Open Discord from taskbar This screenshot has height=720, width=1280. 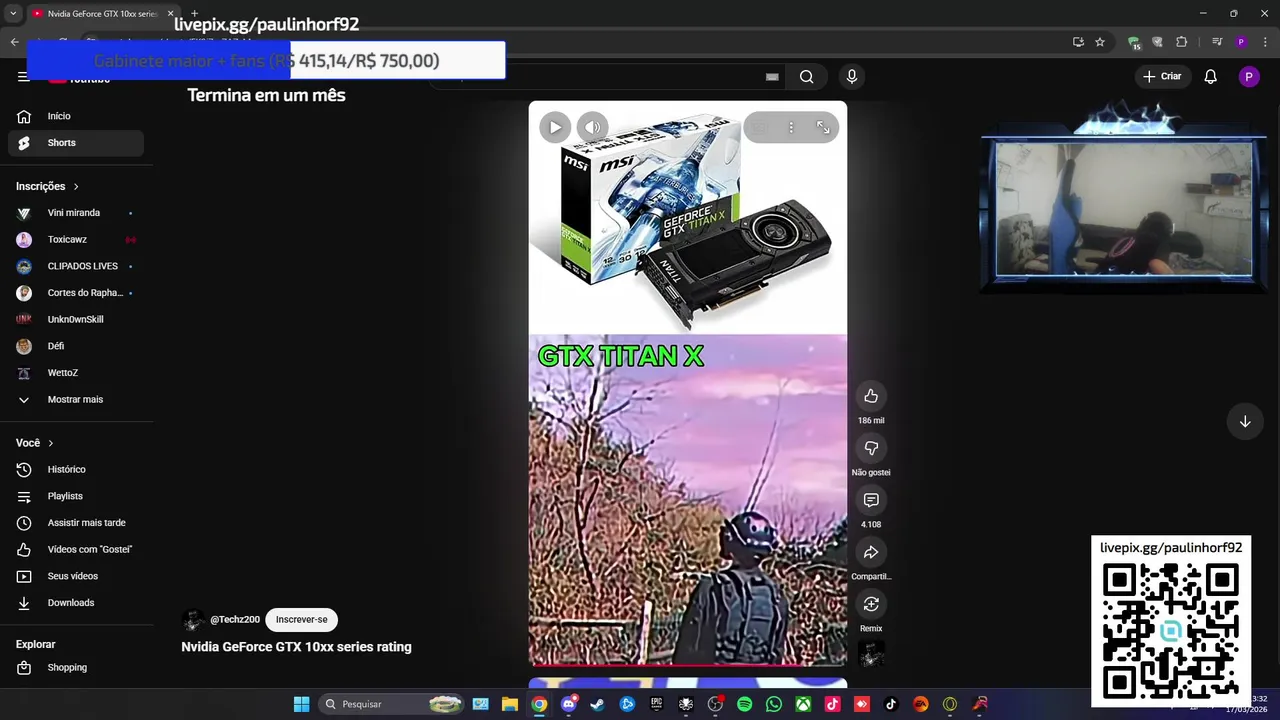coord(568,704)
